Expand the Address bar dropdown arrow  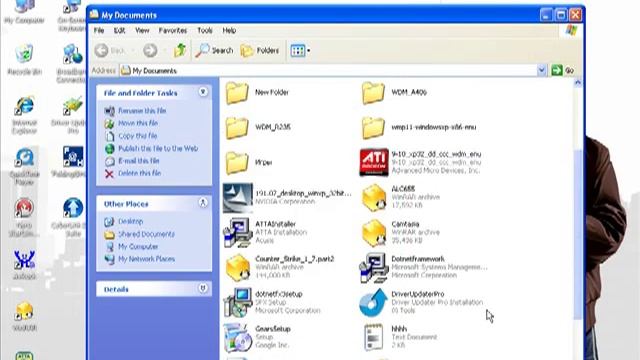point(542,71)
